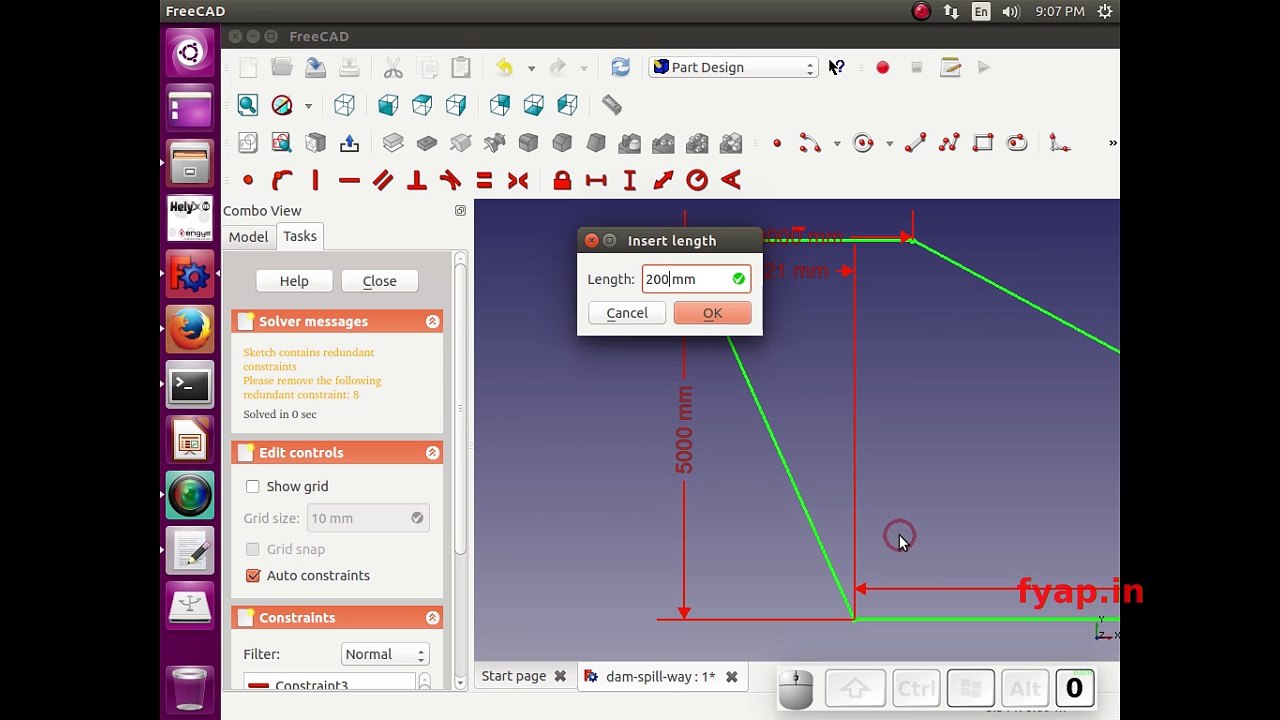1280x720 pixels.
Task: Apply tangent constraint
Action: pos(451,181)
